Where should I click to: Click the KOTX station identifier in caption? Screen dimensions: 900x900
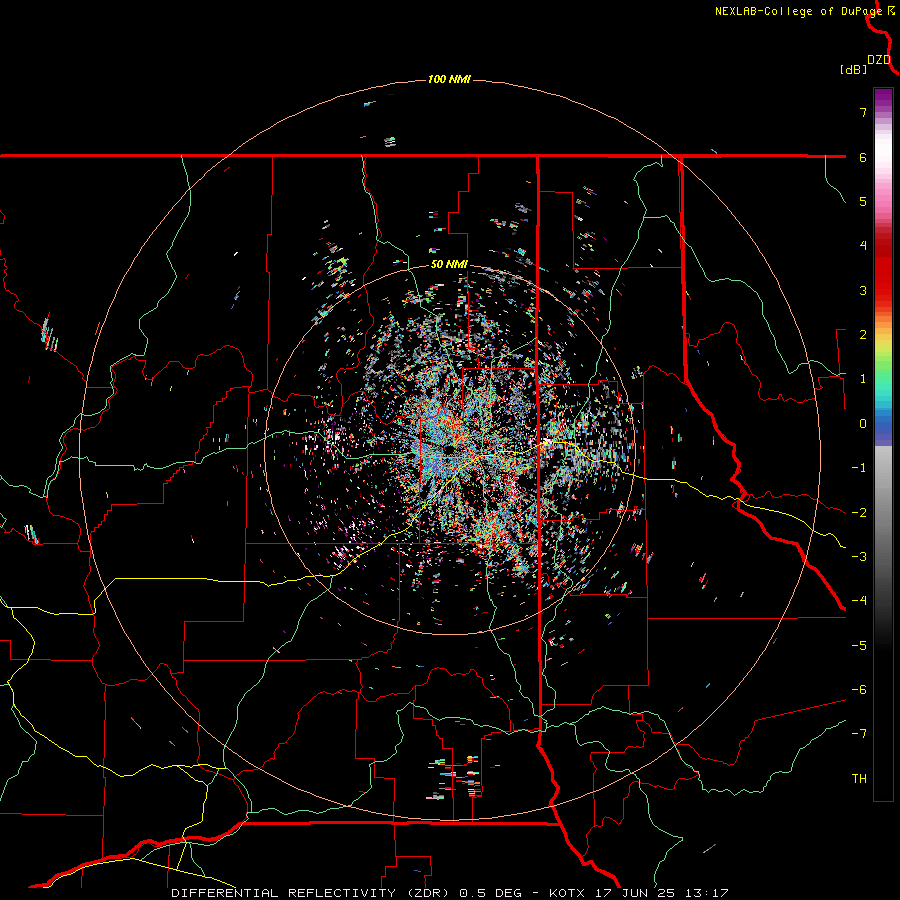(567, 893)
